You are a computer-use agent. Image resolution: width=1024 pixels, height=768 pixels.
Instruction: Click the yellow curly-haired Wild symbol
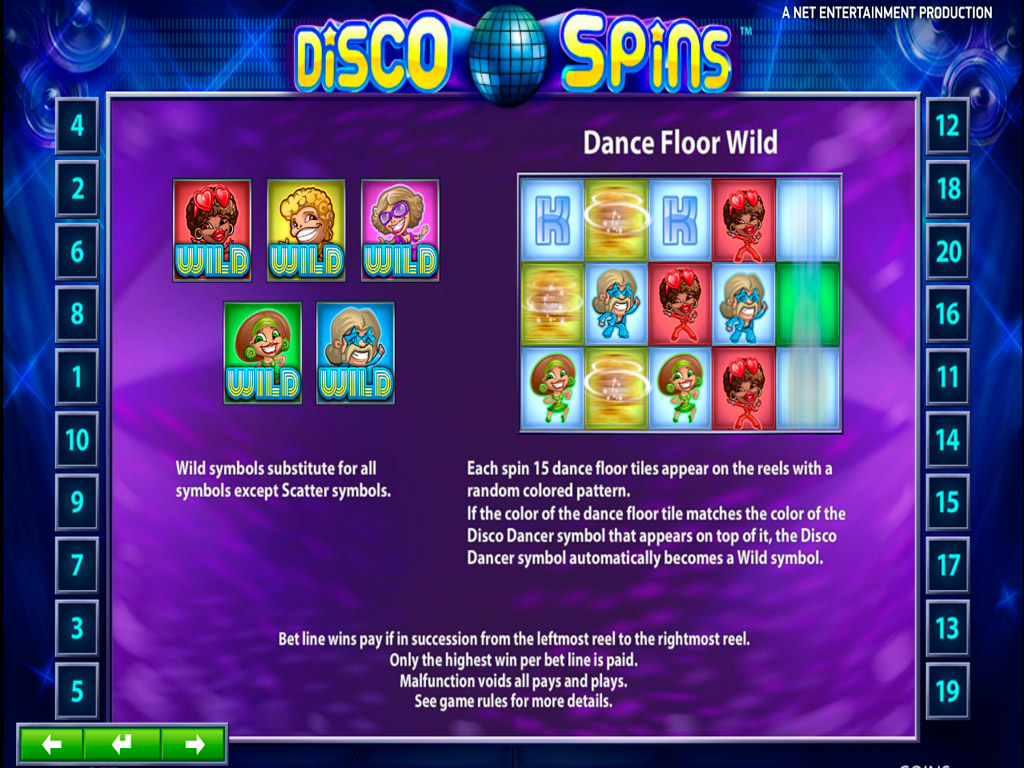[x=306, y=231]
